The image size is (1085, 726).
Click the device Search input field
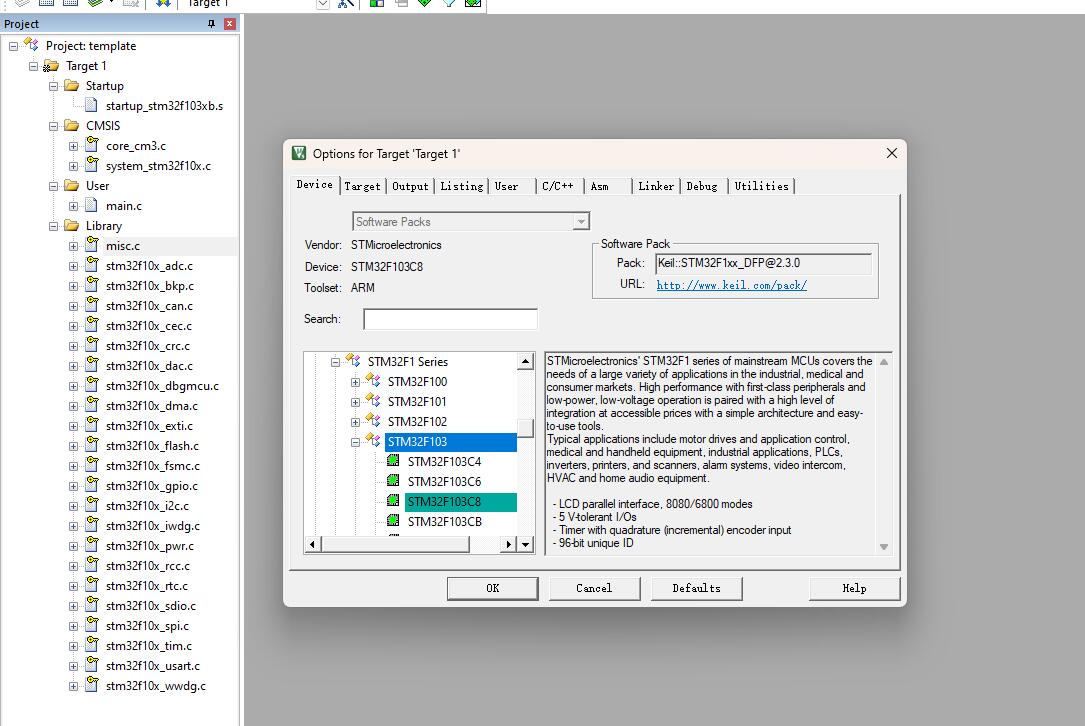(450, 319)
